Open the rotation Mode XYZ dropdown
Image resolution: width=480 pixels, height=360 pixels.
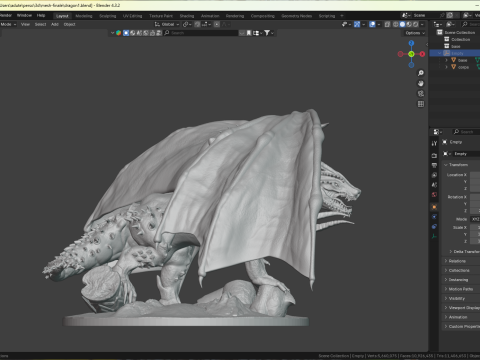[475, 219]
